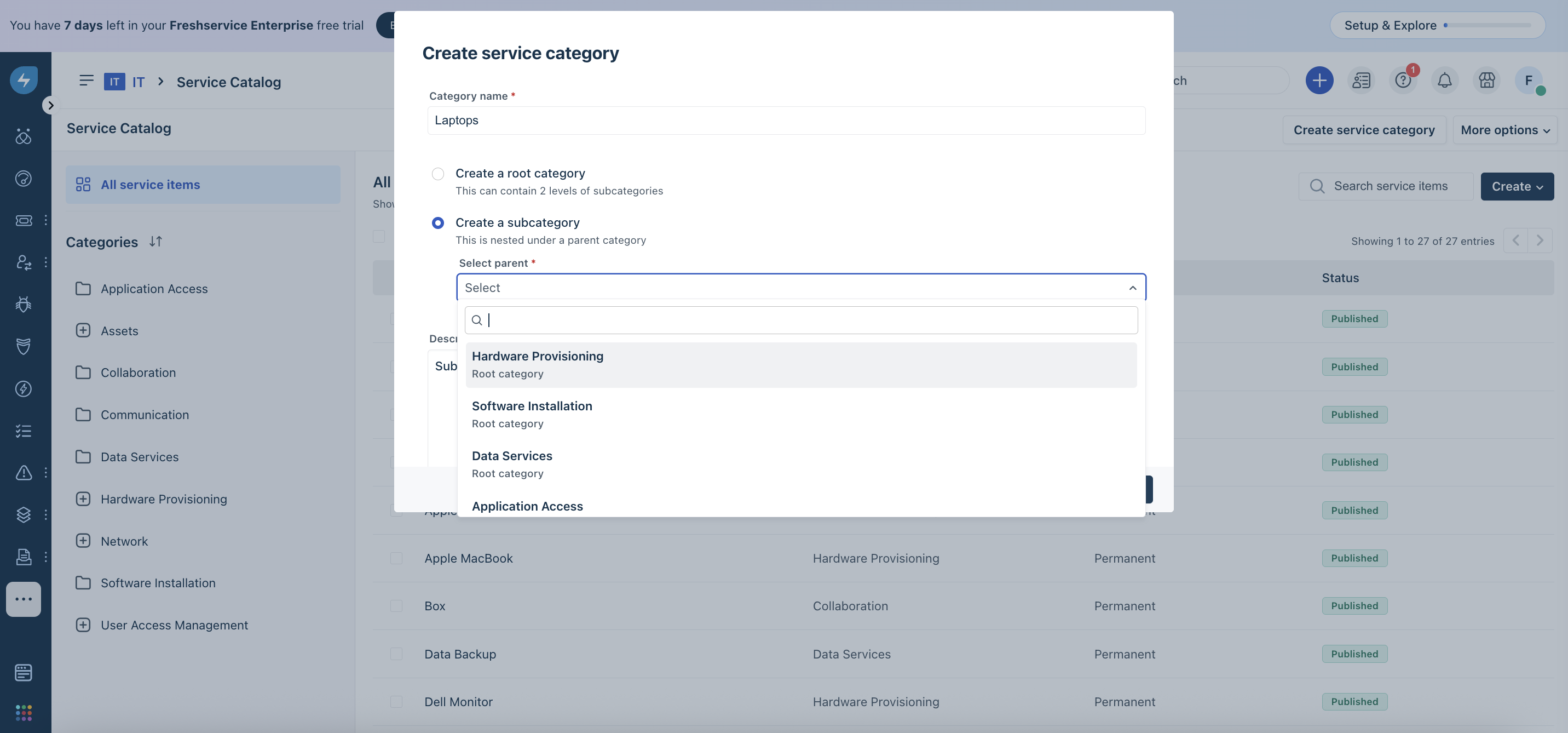This screenshot has height=733, width=1568.
Task: Select the Create a root category radio
Action: click(x=437, y=174)
